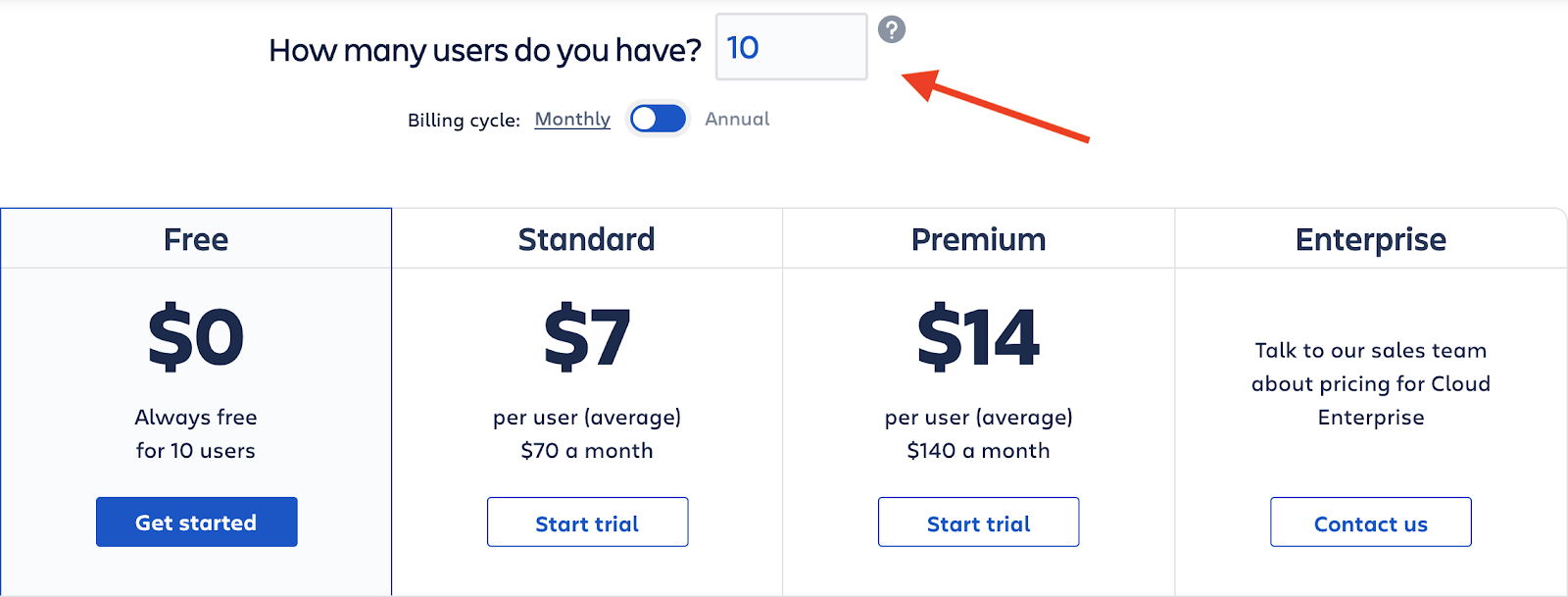Click the '$140 a month' text
1568x597 pixels.
(978, 451)
